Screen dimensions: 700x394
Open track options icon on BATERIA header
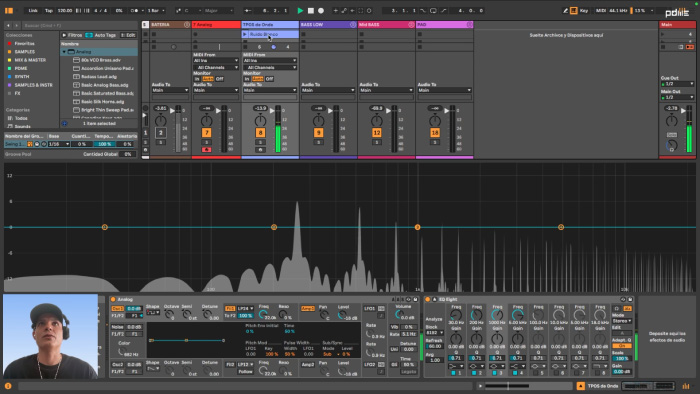coord(187,25)
